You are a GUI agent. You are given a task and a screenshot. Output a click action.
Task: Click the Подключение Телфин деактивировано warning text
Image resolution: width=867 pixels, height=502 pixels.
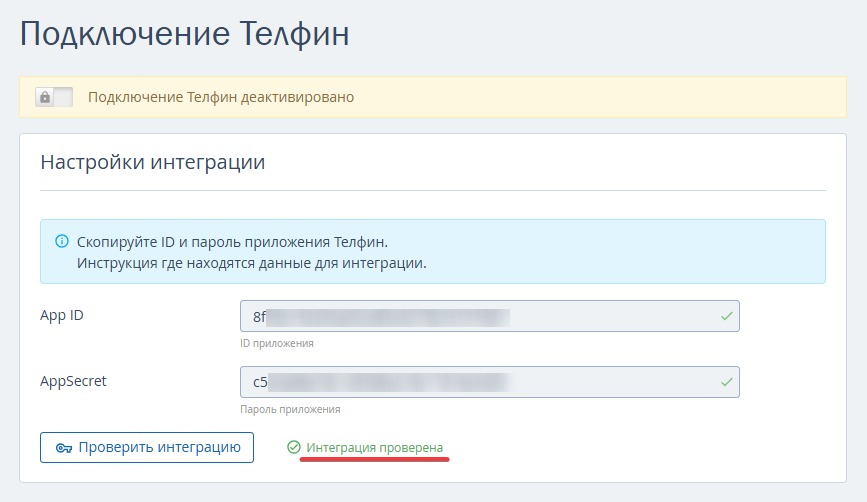[x=221, y=97]
